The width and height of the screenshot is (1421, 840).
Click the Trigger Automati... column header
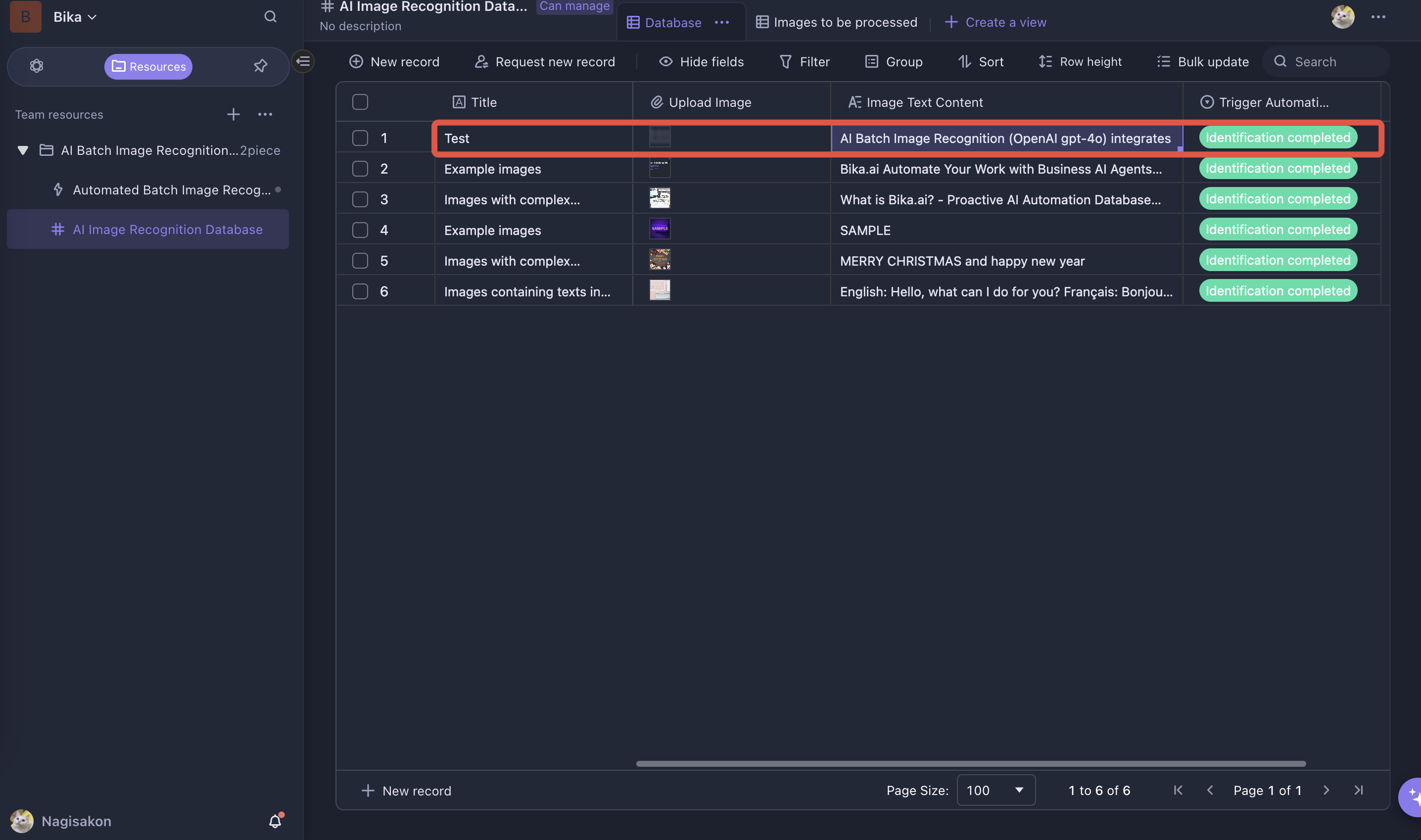(x=1282, y=102)
